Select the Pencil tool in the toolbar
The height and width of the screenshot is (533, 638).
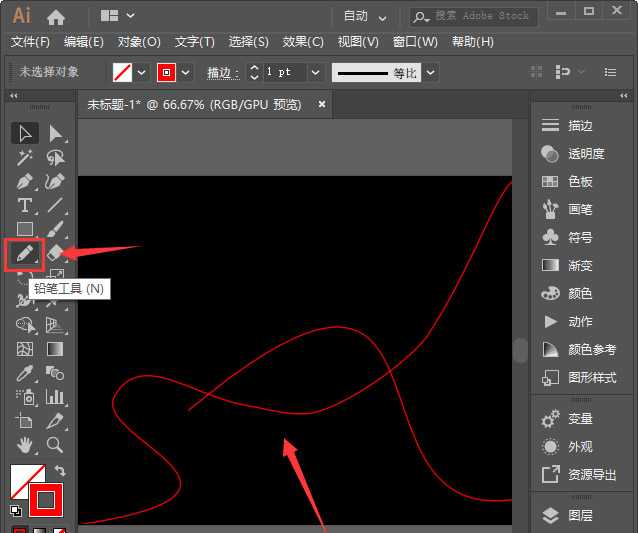tap(25, 254)
